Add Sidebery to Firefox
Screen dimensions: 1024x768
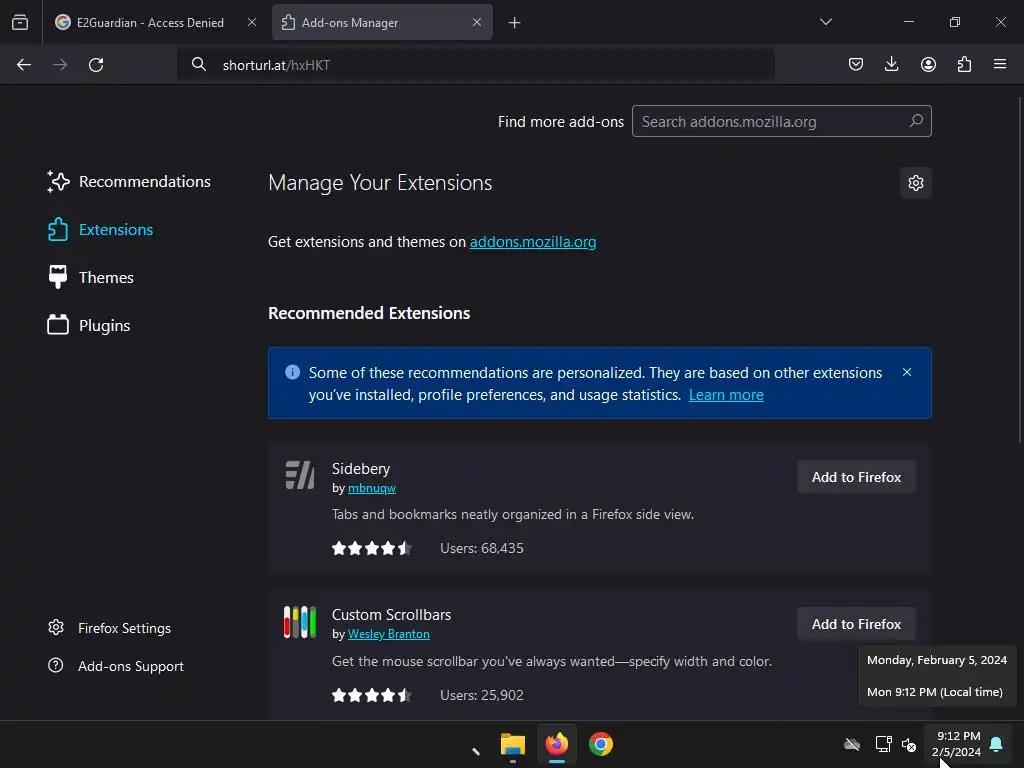pyautogui.click(x=856, y=477)
